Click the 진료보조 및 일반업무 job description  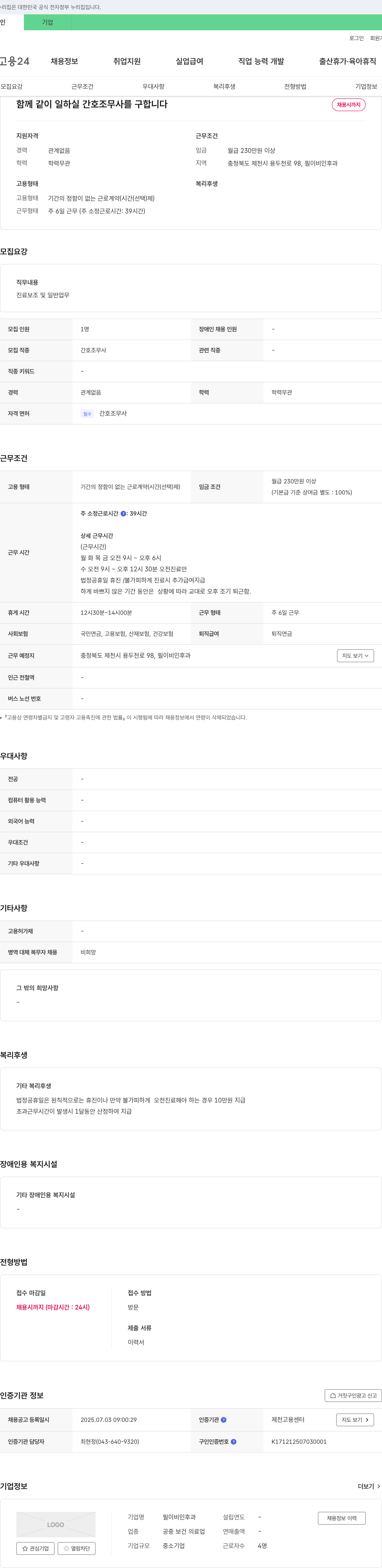pos(43,295)
